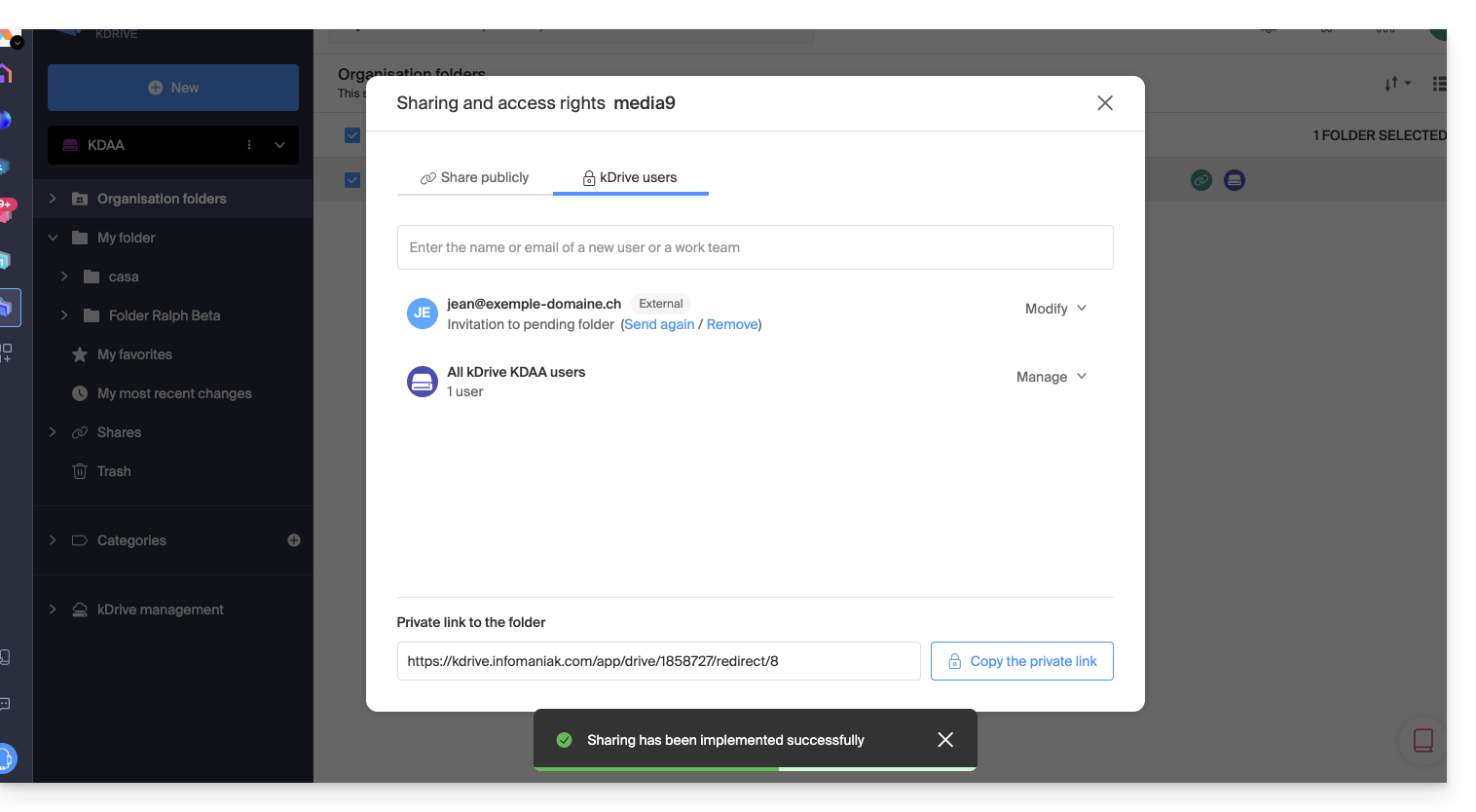The image size is (1476, 812).
Task: Click the private folder link URL field
Action: point(658,661)
